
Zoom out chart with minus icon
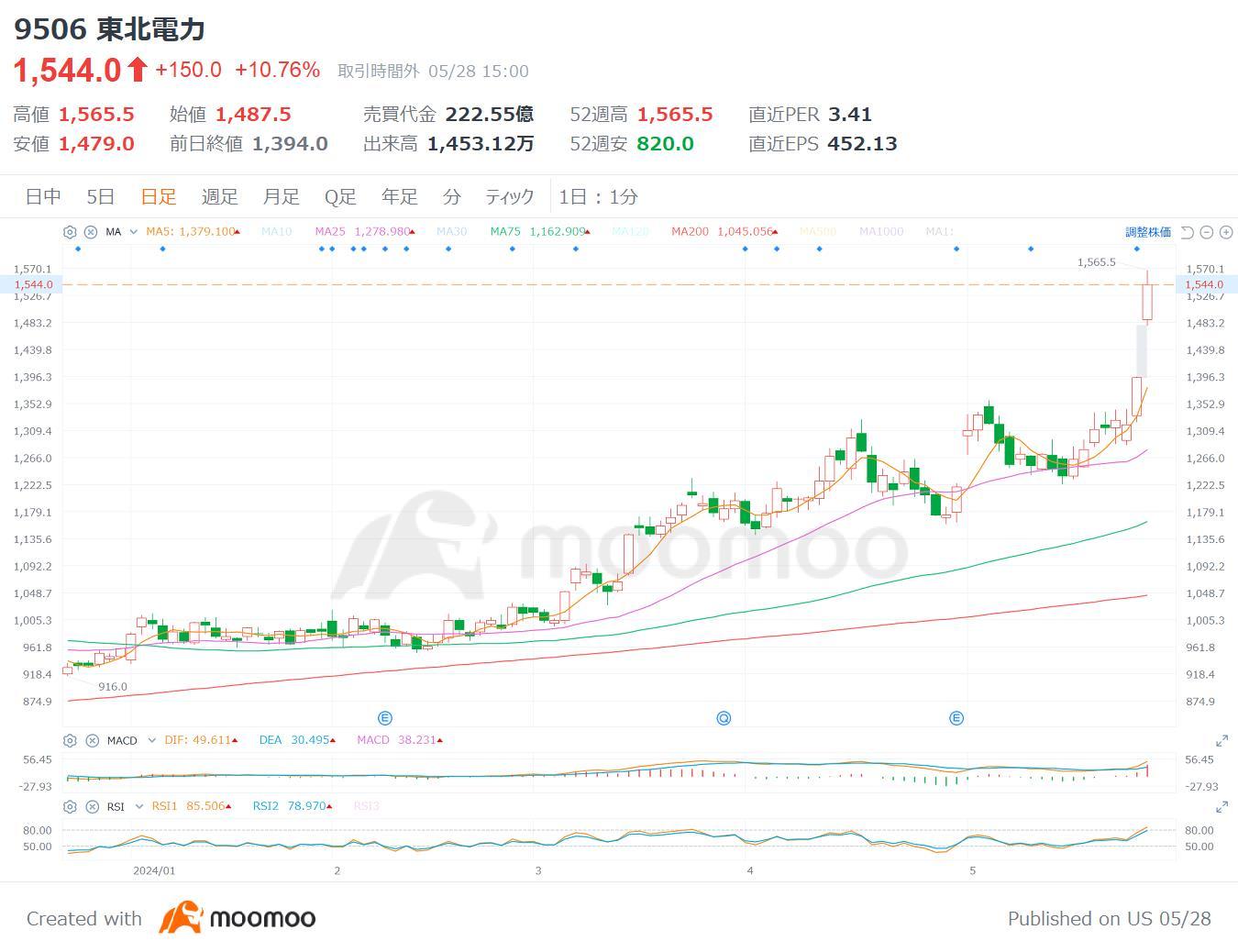[x=1206, y=232]
